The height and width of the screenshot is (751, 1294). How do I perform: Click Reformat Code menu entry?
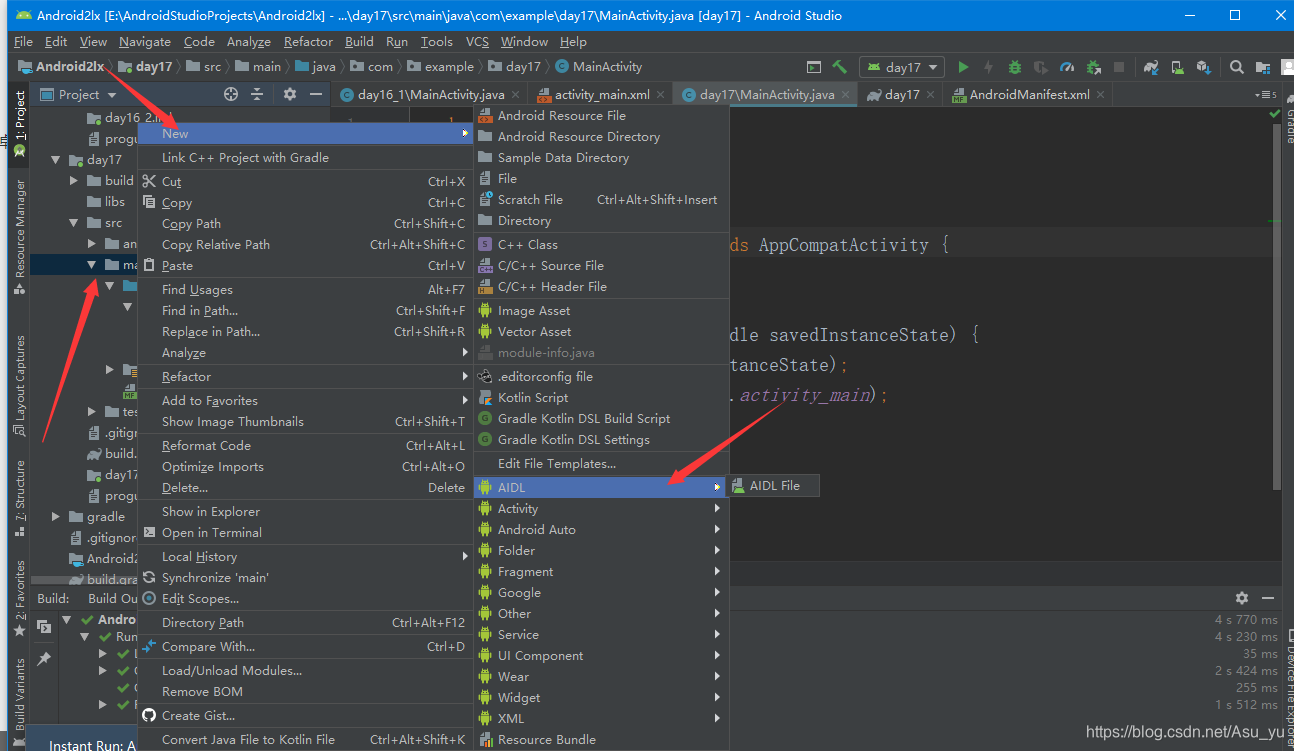click(x=305, y=445)
